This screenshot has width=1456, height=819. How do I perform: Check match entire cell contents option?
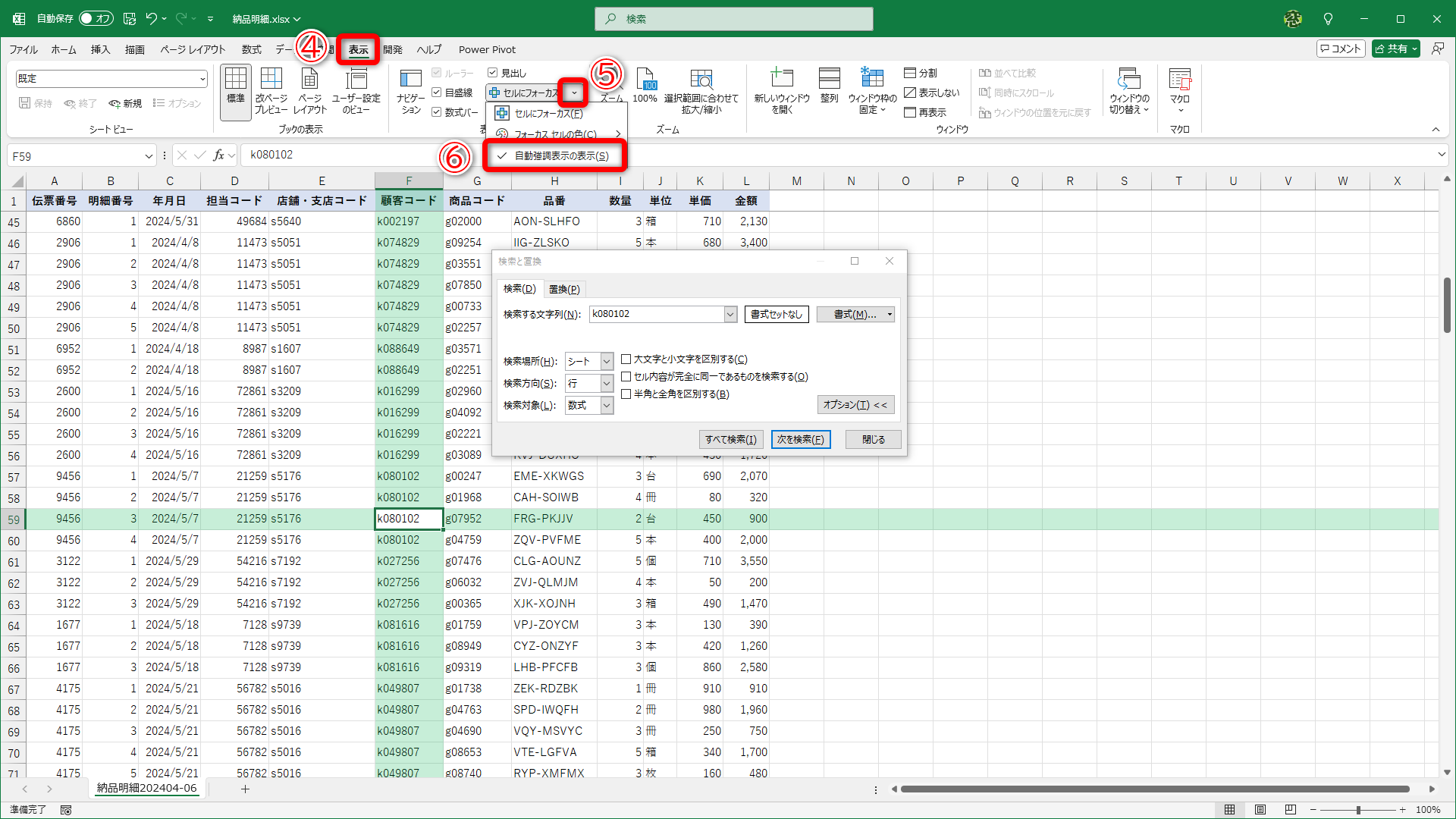tap(626, 377)
